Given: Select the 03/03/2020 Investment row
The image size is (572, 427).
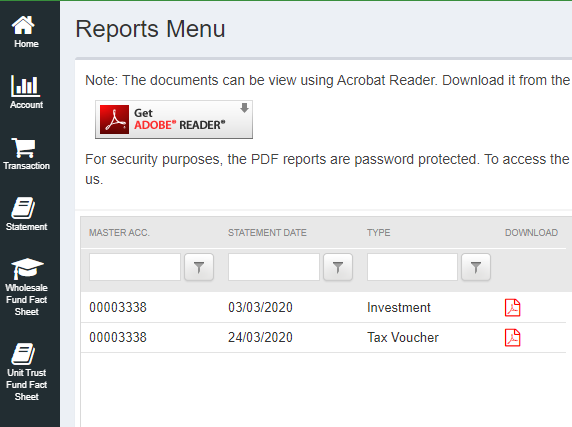Looking at the screenshot, I should [x=323, y=307].
